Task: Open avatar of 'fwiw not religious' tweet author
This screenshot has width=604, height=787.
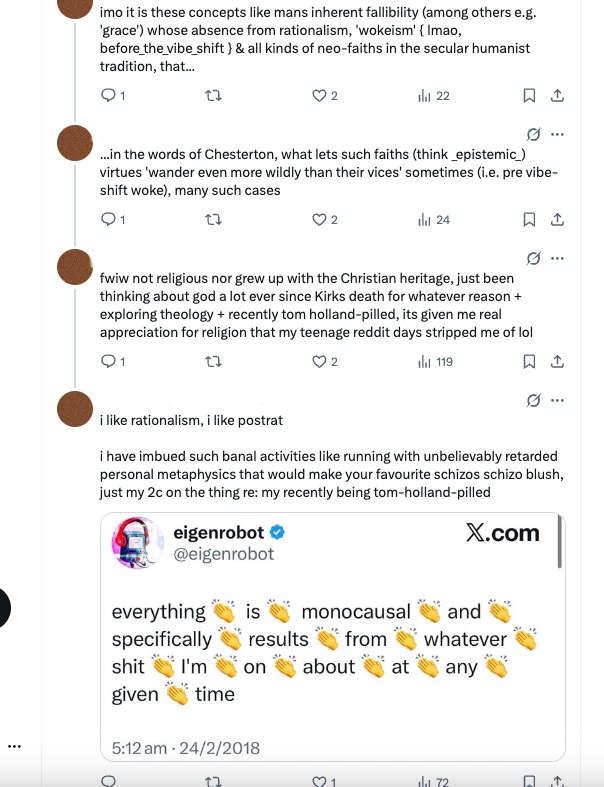Action: (x=76, y=269)
